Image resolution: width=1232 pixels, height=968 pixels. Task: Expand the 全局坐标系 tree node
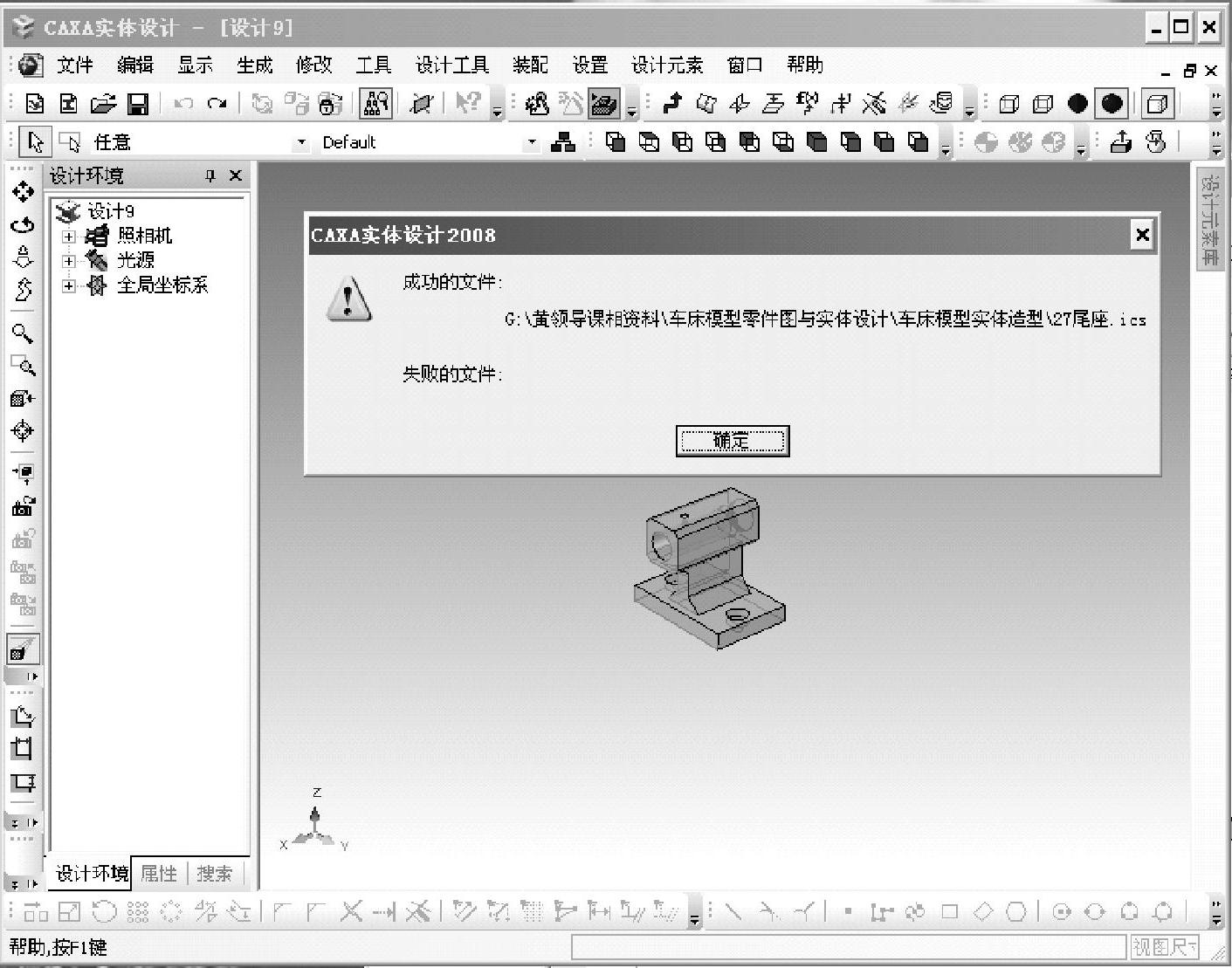(x=69, y=285)
